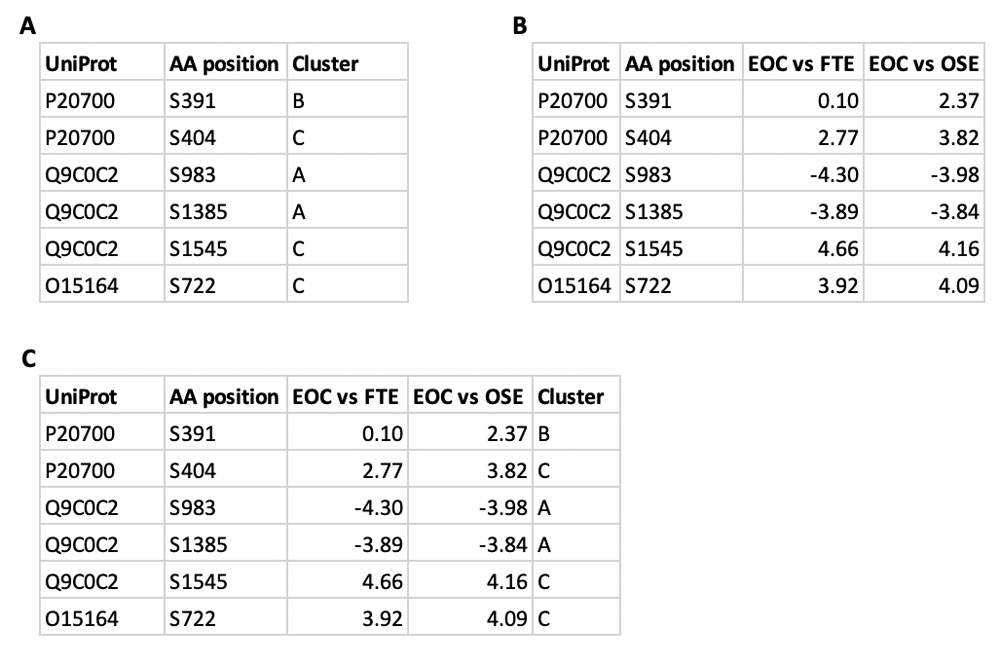Click the panel label C
This screenshot has width=1000, height=664.
point(29,359)
